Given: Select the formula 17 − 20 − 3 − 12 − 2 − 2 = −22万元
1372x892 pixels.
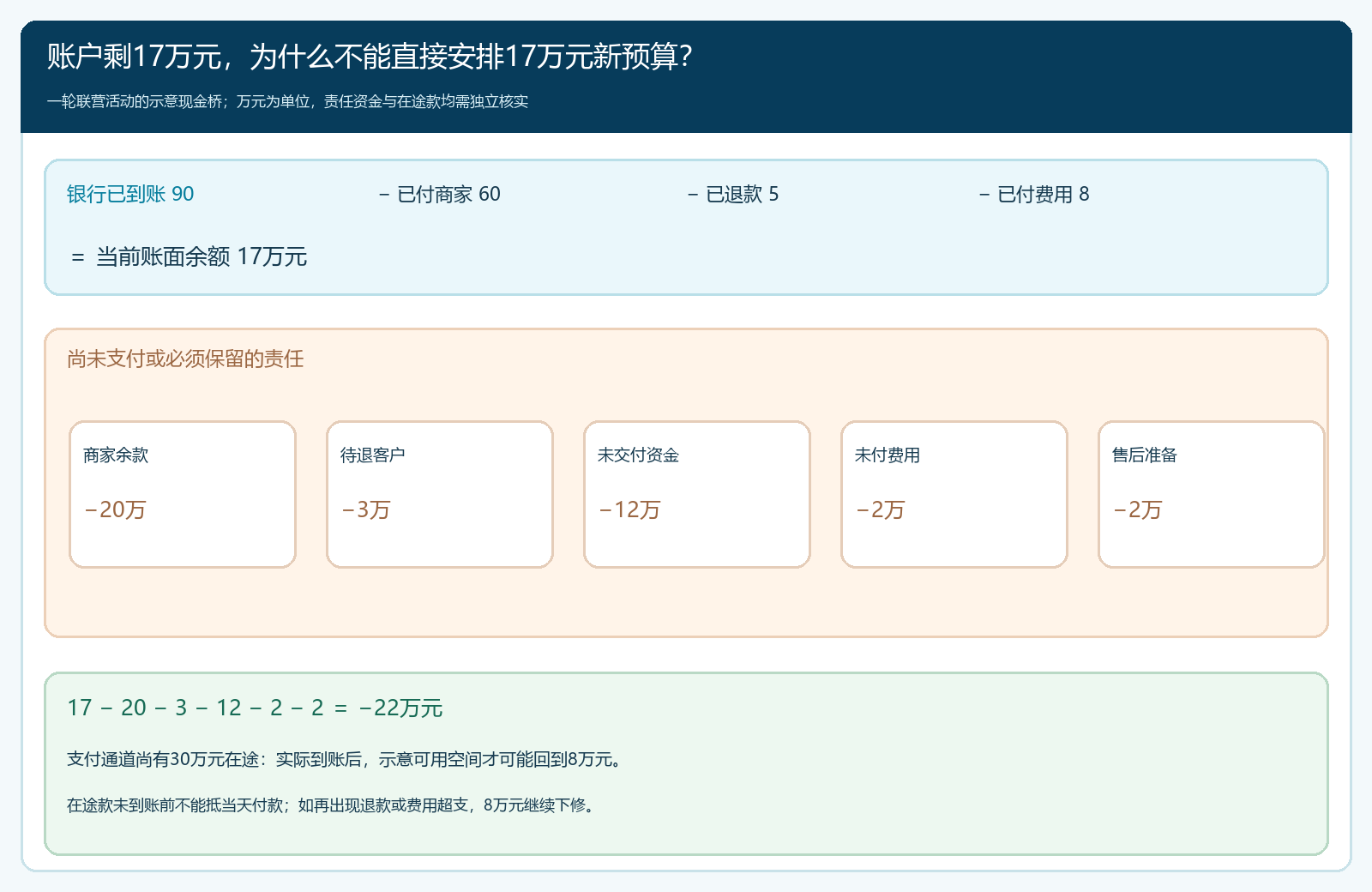Looking at the screenshot, I should tap(255, 708).
